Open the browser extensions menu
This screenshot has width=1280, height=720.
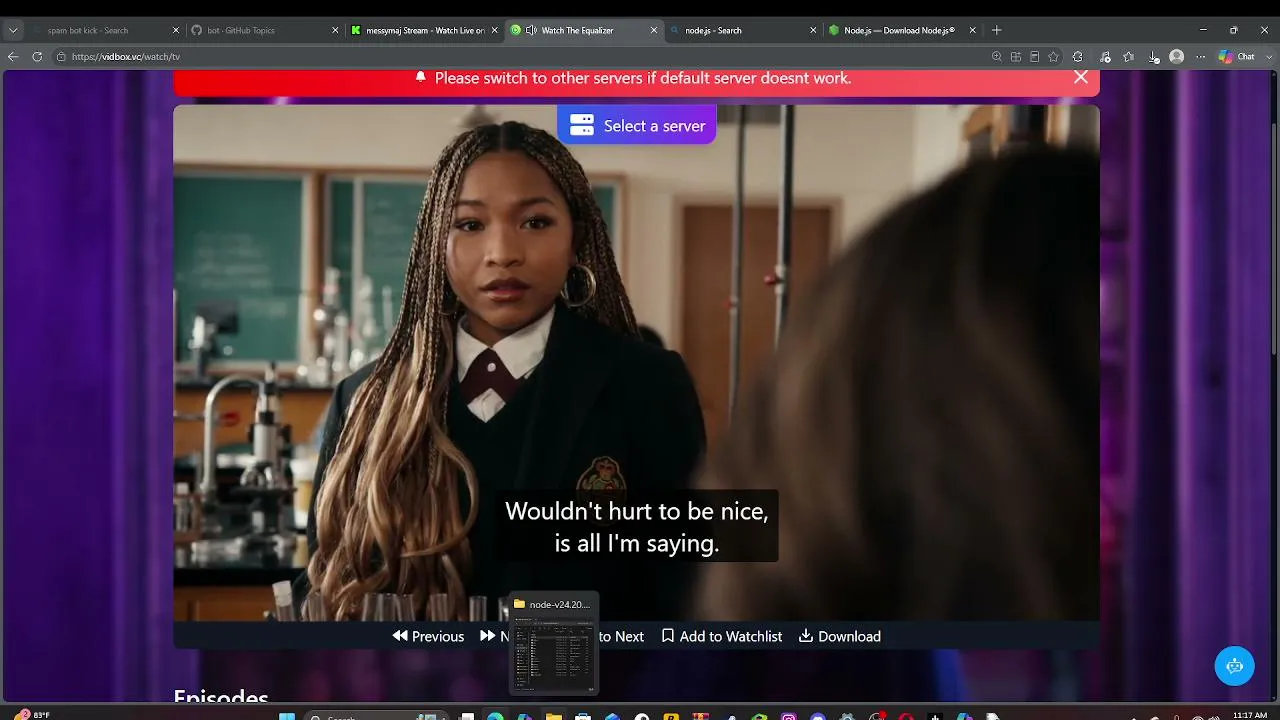(1077, 57)
